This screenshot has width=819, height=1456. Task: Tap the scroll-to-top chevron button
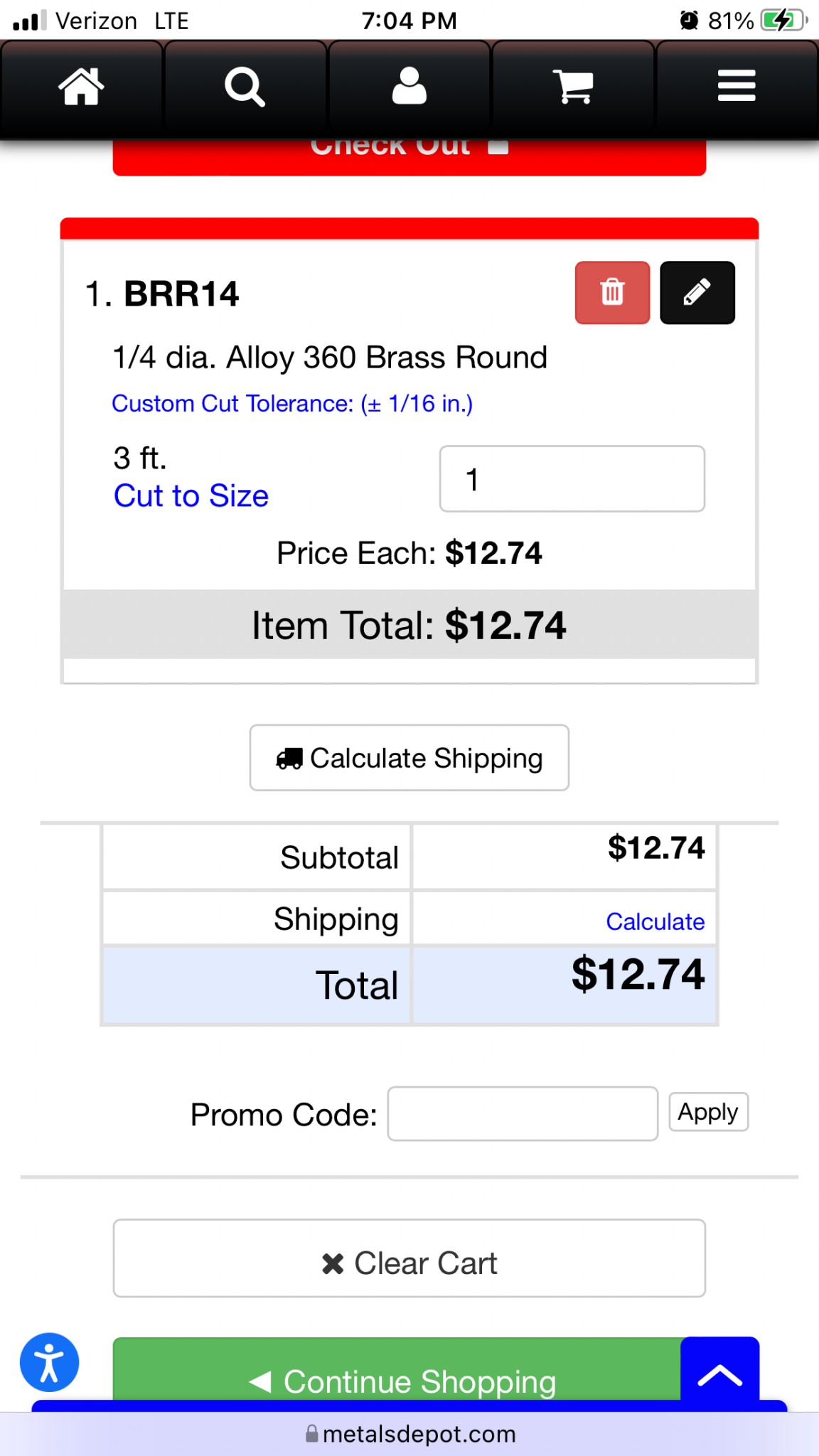tap(719, 1371)
